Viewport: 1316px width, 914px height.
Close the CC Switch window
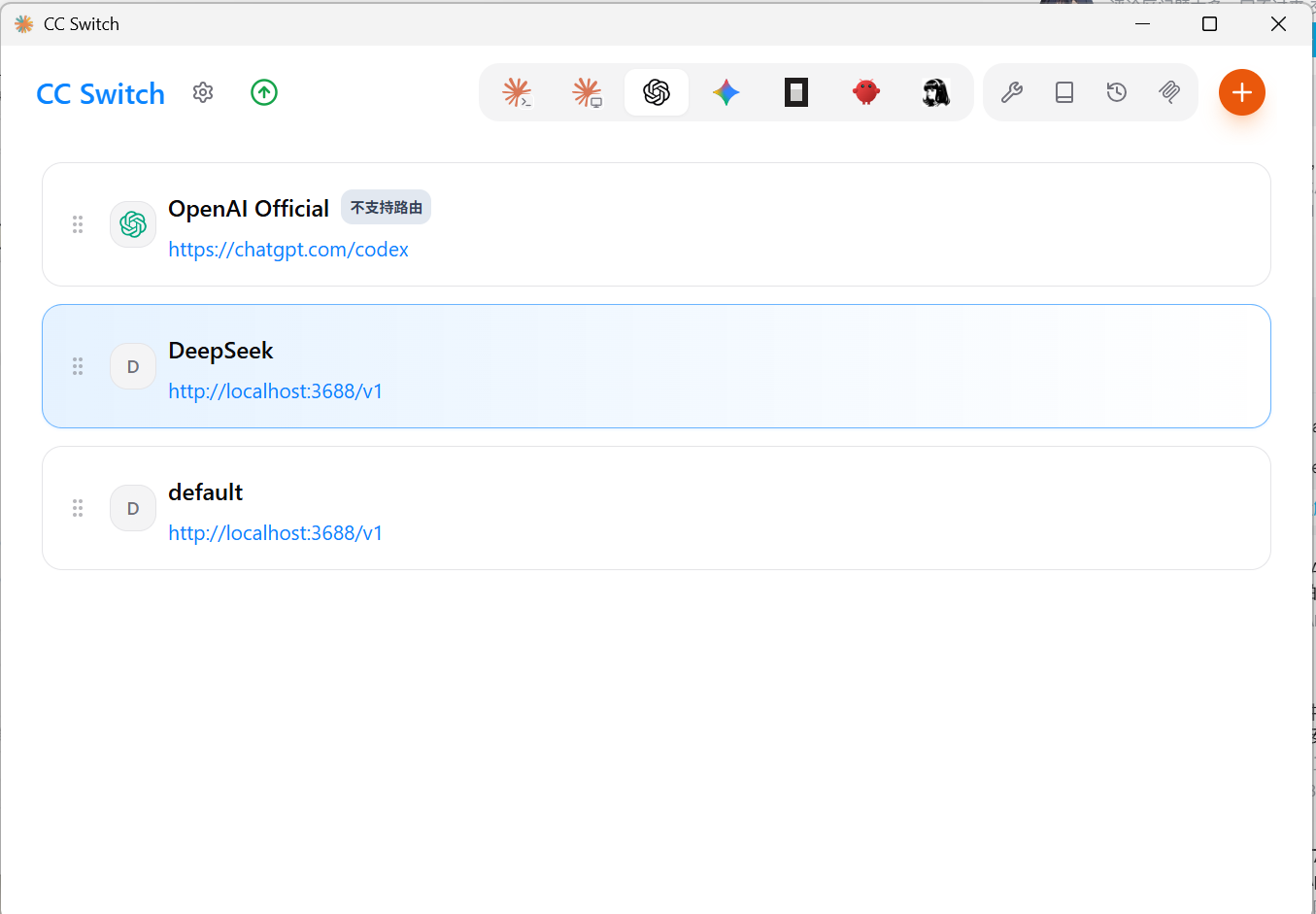(x=1278, y=23)
